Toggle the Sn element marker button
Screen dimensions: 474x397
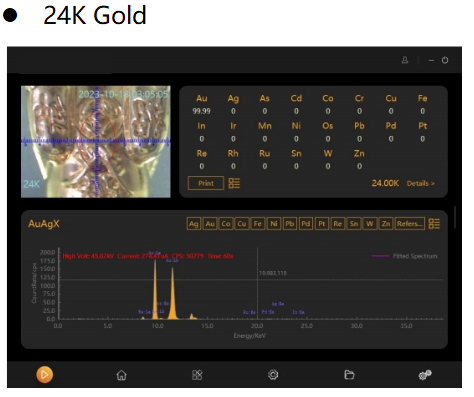tap(354, 224)
